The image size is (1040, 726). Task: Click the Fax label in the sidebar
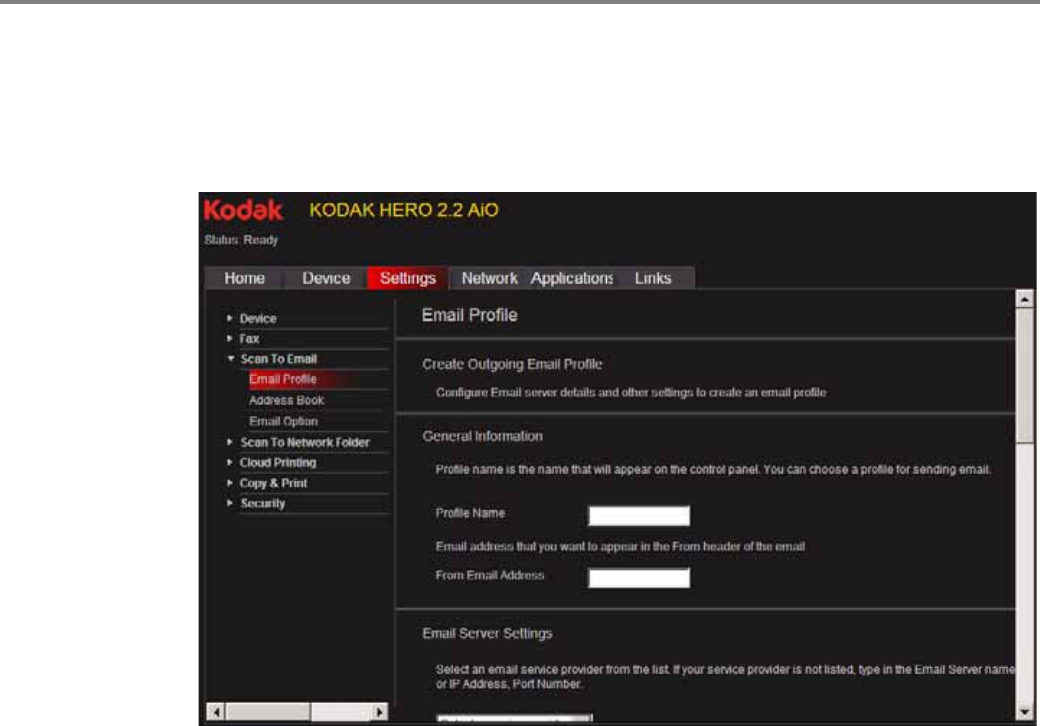pyautogui.click(x=249, y=339)
